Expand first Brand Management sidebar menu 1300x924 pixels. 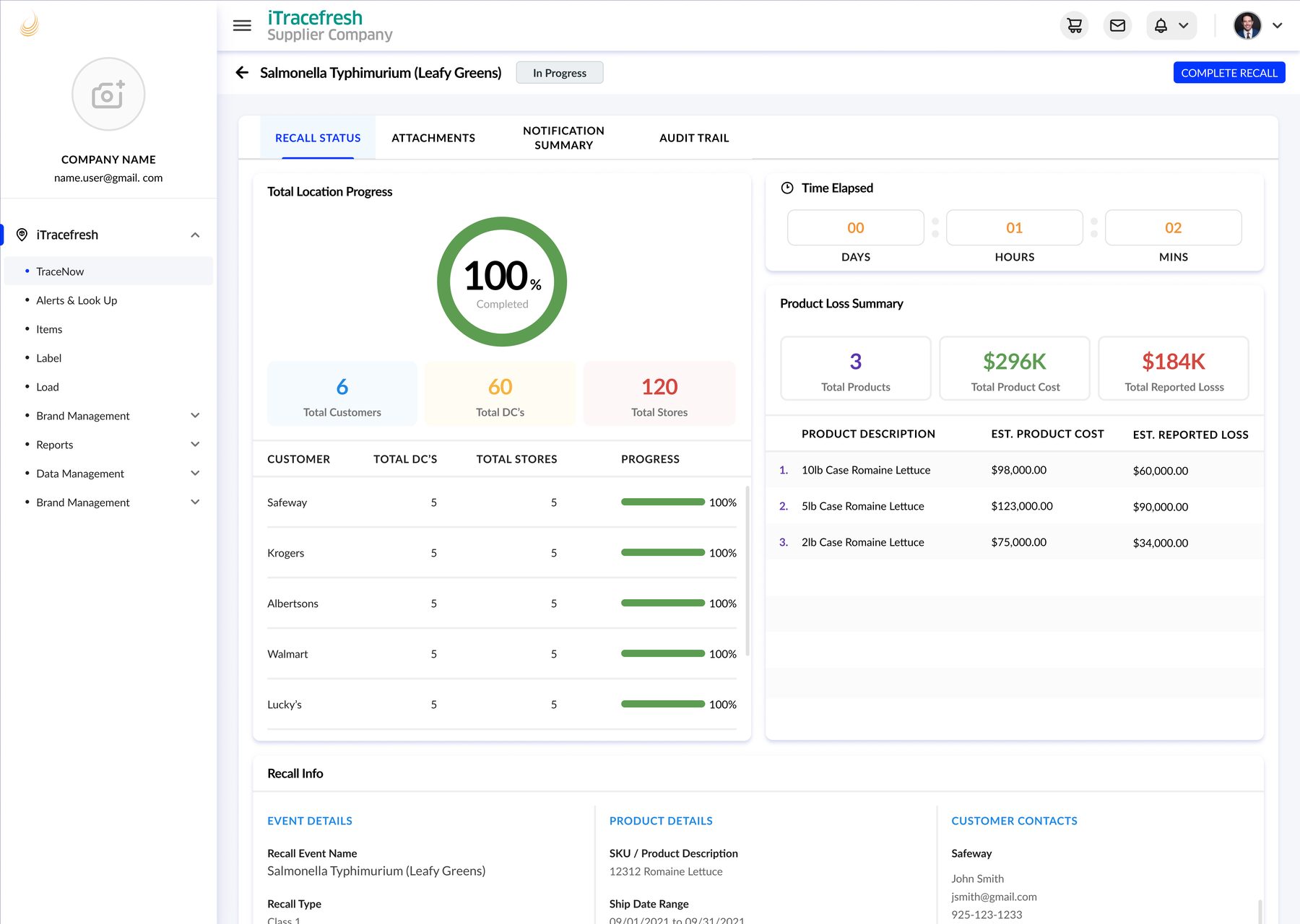tap(195, 415)
